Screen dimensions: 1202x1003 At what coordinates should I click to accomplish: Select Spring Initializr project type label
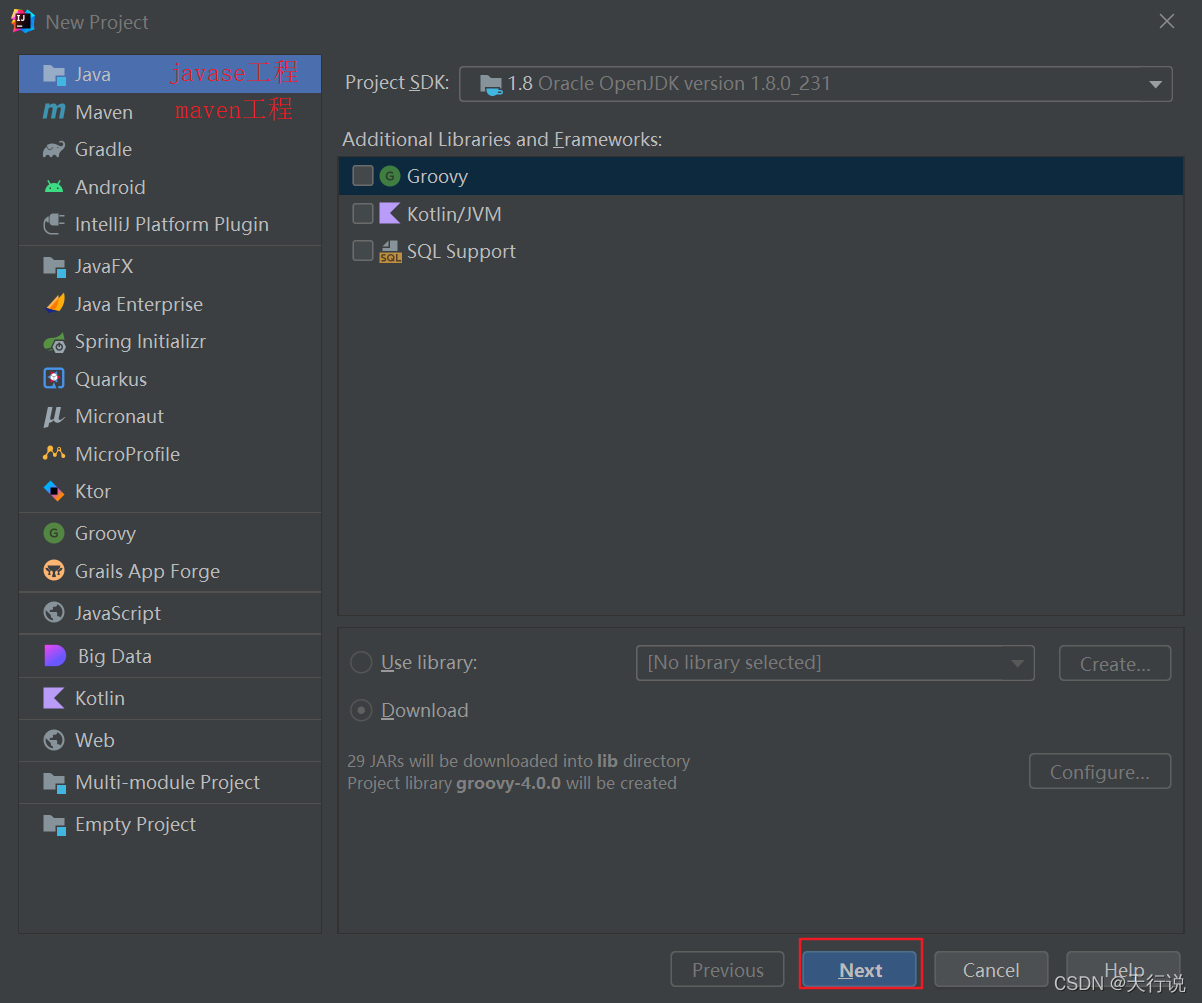140,341
